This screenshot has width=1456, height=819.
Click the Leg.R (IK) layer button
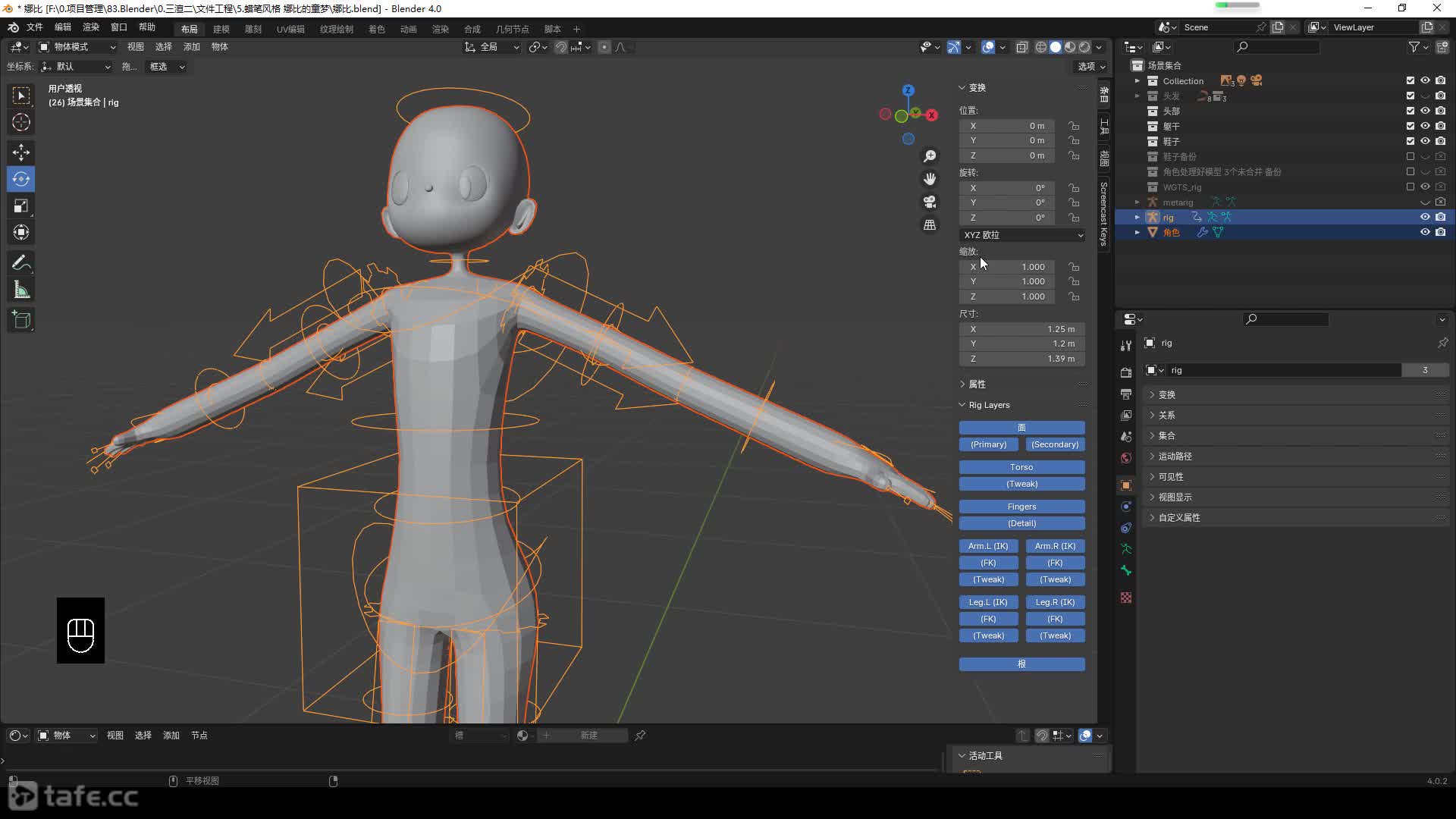1056,602
